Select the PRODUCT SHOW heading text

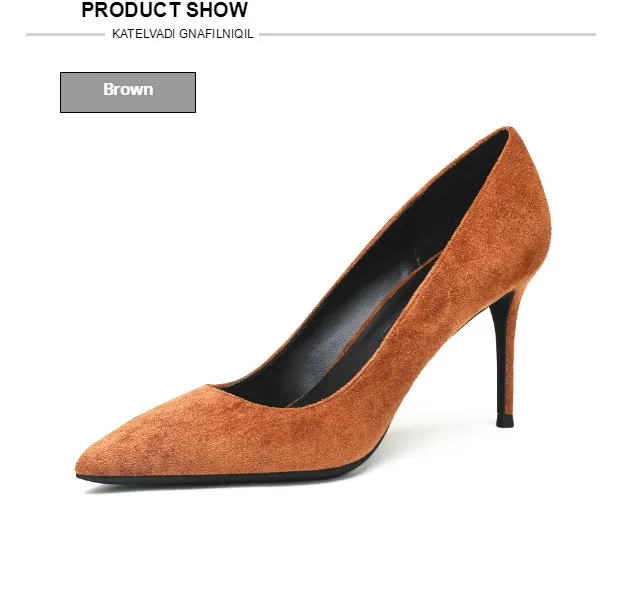point(164,10)
